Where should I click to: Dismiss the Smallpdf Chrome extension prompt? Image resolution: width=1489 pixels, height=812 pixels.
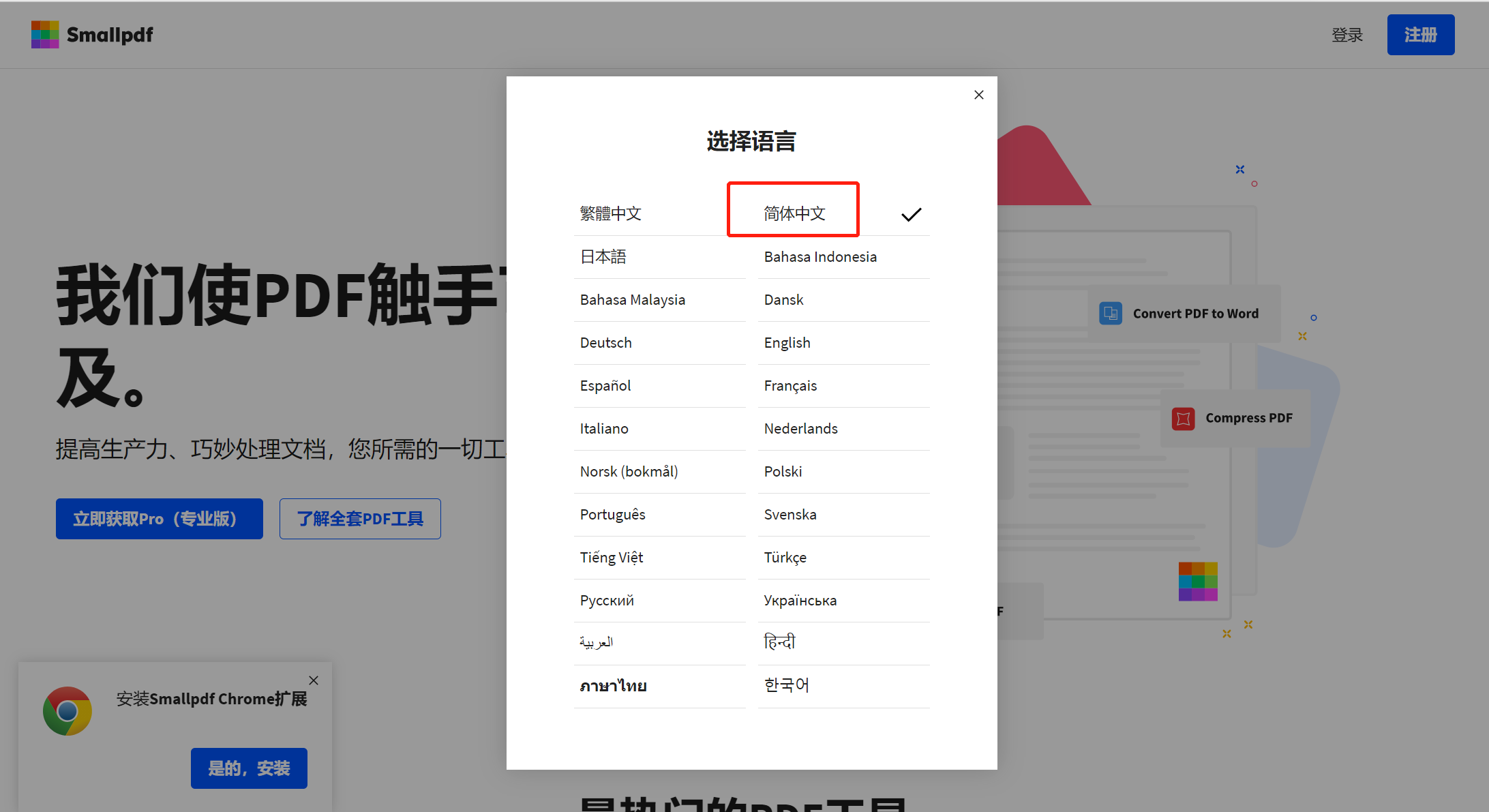314,680
